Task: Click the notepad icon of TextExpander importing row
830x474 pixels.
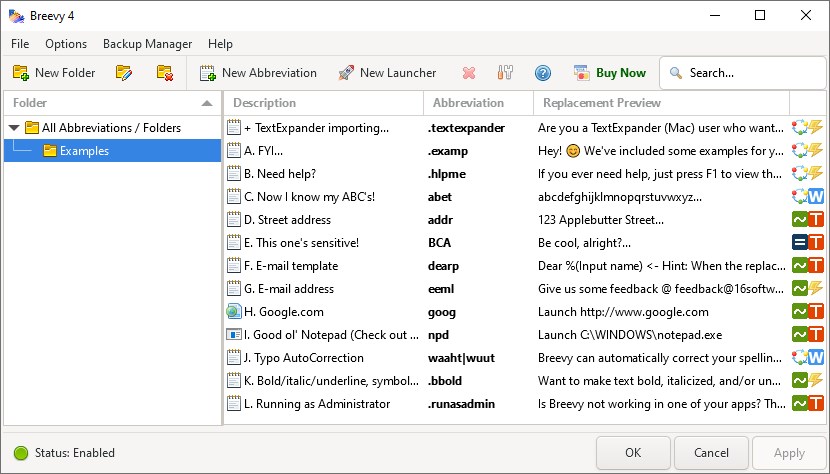Action: pos(233,128)
